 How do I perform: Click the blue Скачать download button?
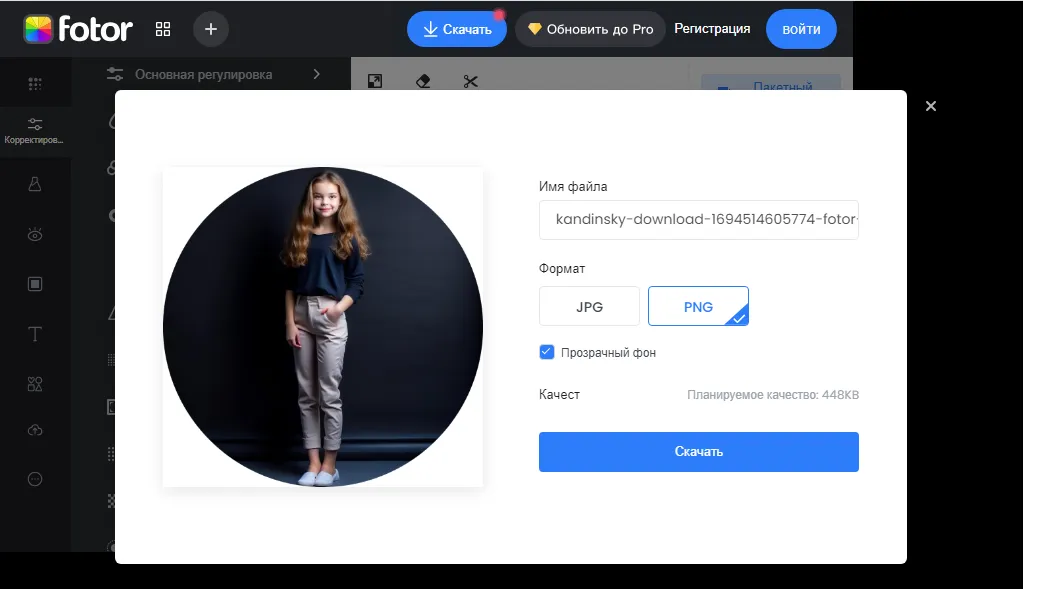698,451
